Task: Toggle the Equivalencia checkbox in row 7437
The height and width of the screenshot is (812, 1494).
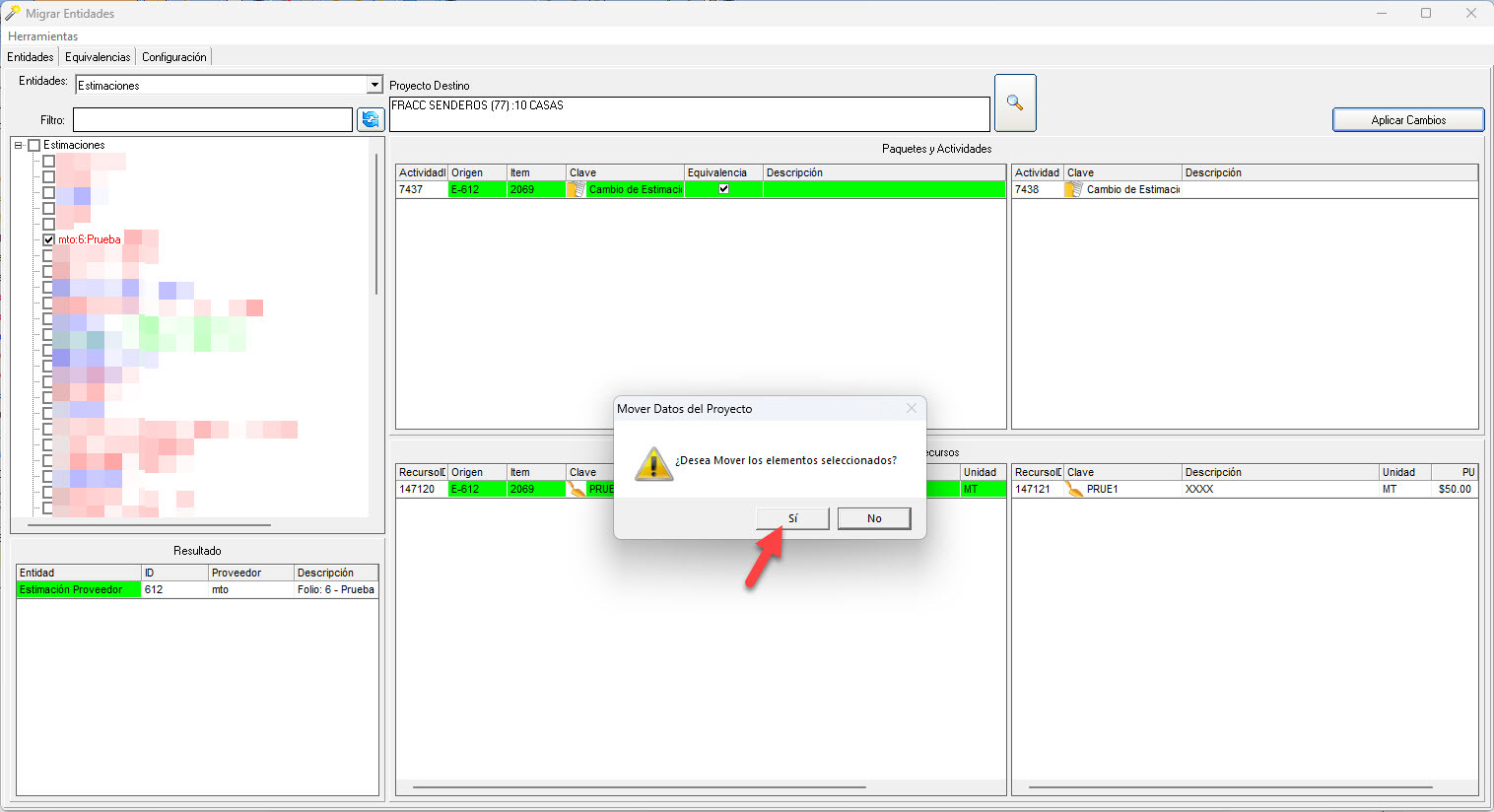Action: [723, 189]
